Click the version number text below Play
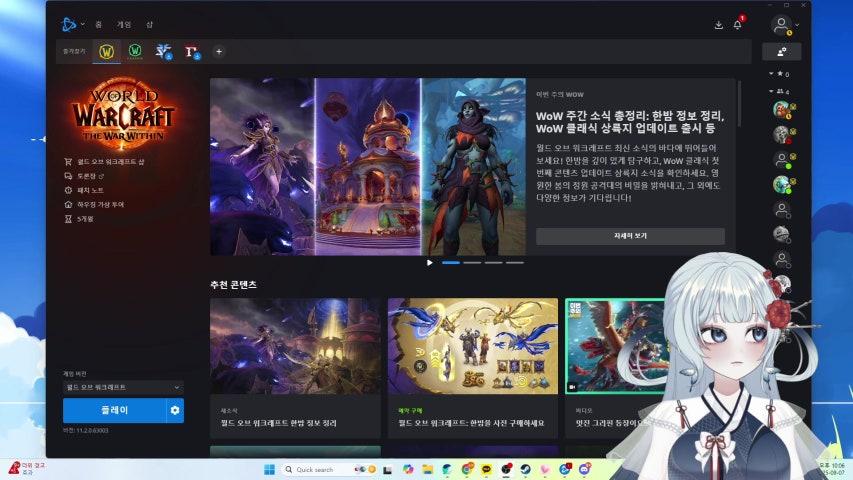The height and width of the screenshot is (480, 853). coord(86,430)
